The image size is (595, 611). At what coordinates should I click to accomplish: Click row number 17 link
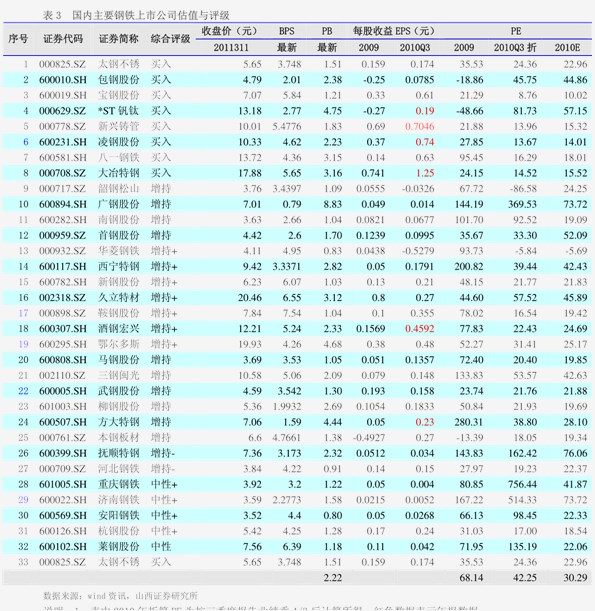tap(23, 313)
